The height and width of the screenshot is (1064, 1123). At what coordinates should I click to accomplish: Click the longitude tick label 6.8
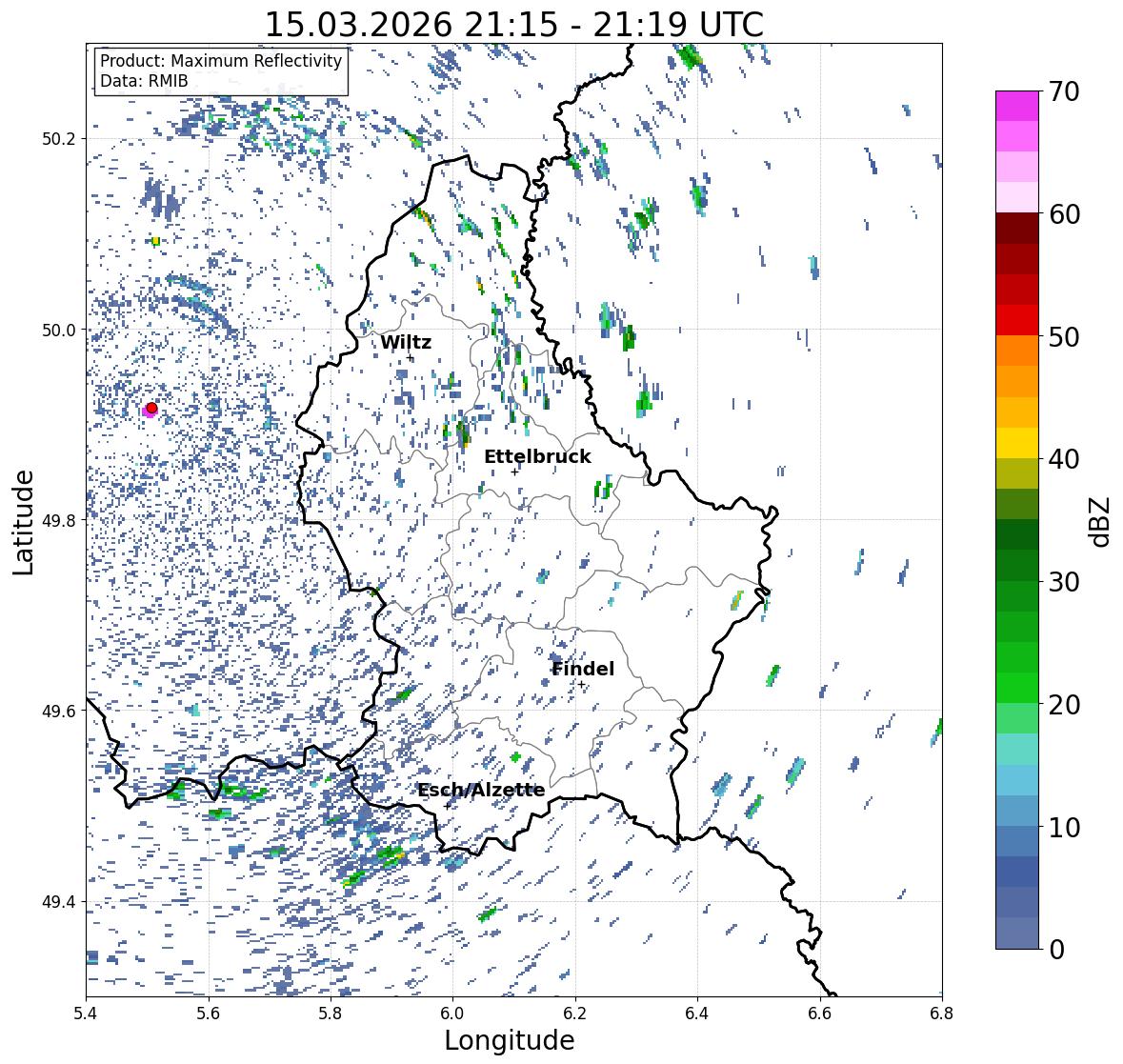[942, 1014]
